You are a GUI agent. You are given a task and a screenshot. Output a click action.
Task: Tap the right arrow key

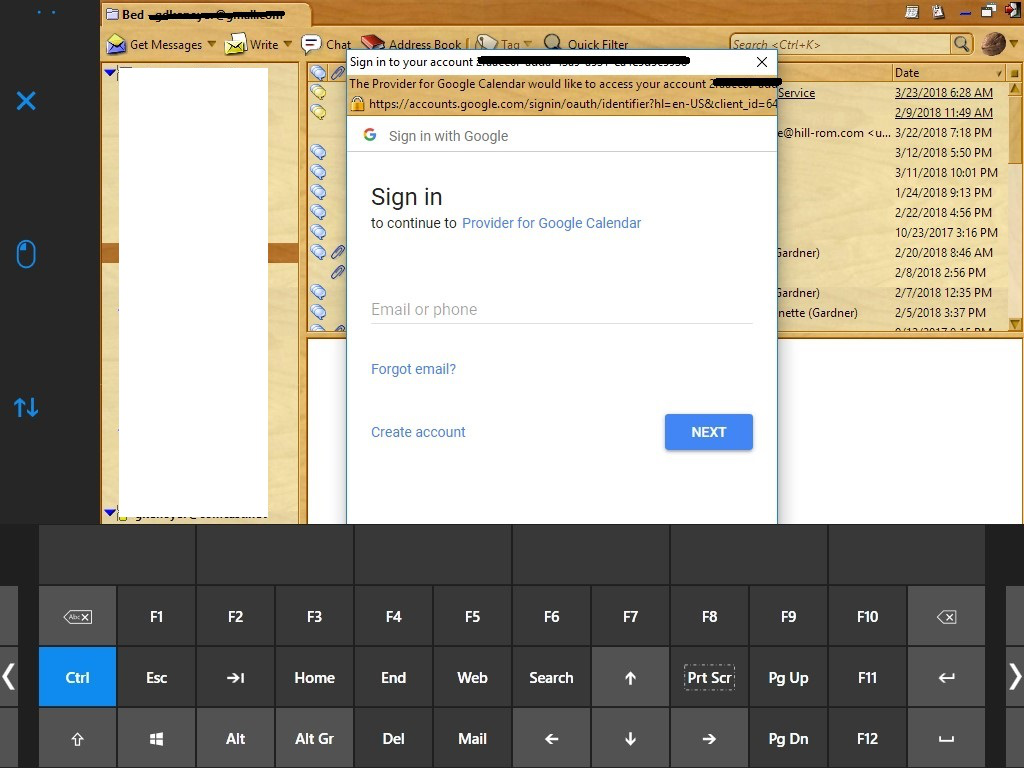point(709,739)
